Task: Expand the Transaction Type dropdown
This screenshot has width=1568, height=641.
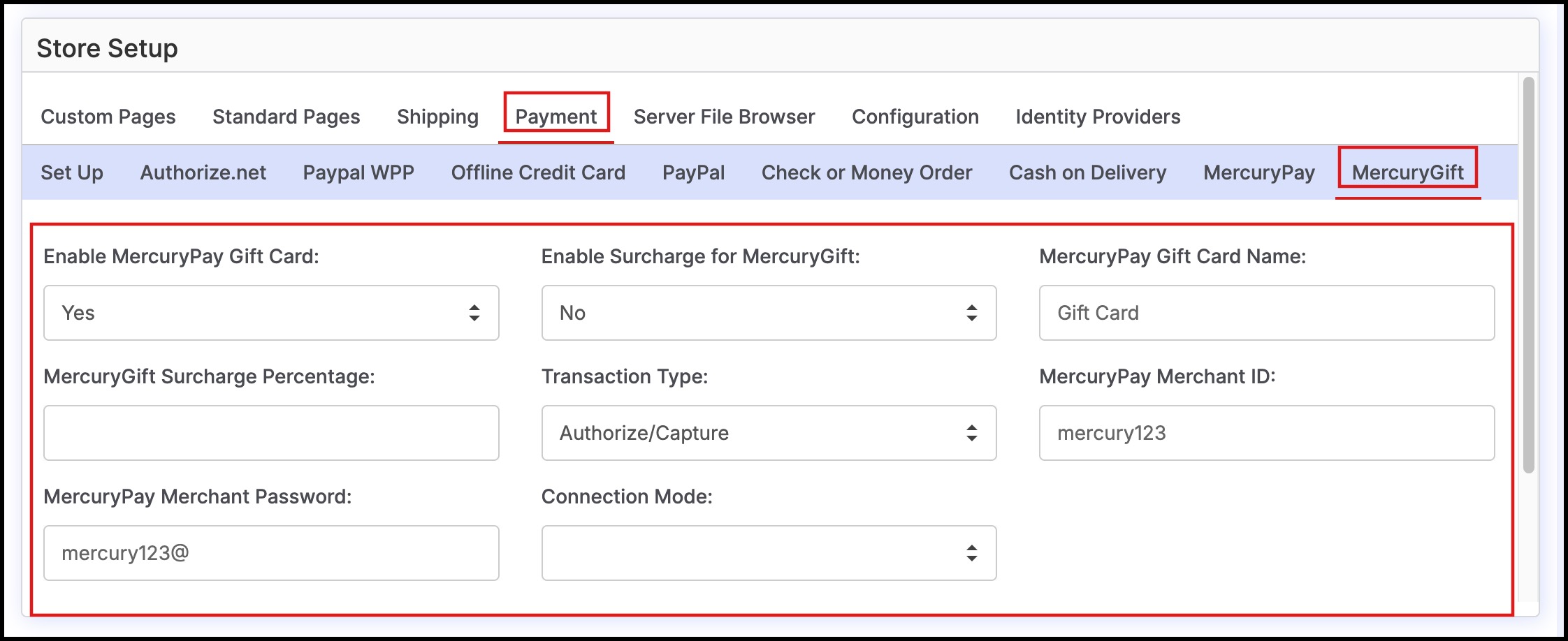Action: 769,433
